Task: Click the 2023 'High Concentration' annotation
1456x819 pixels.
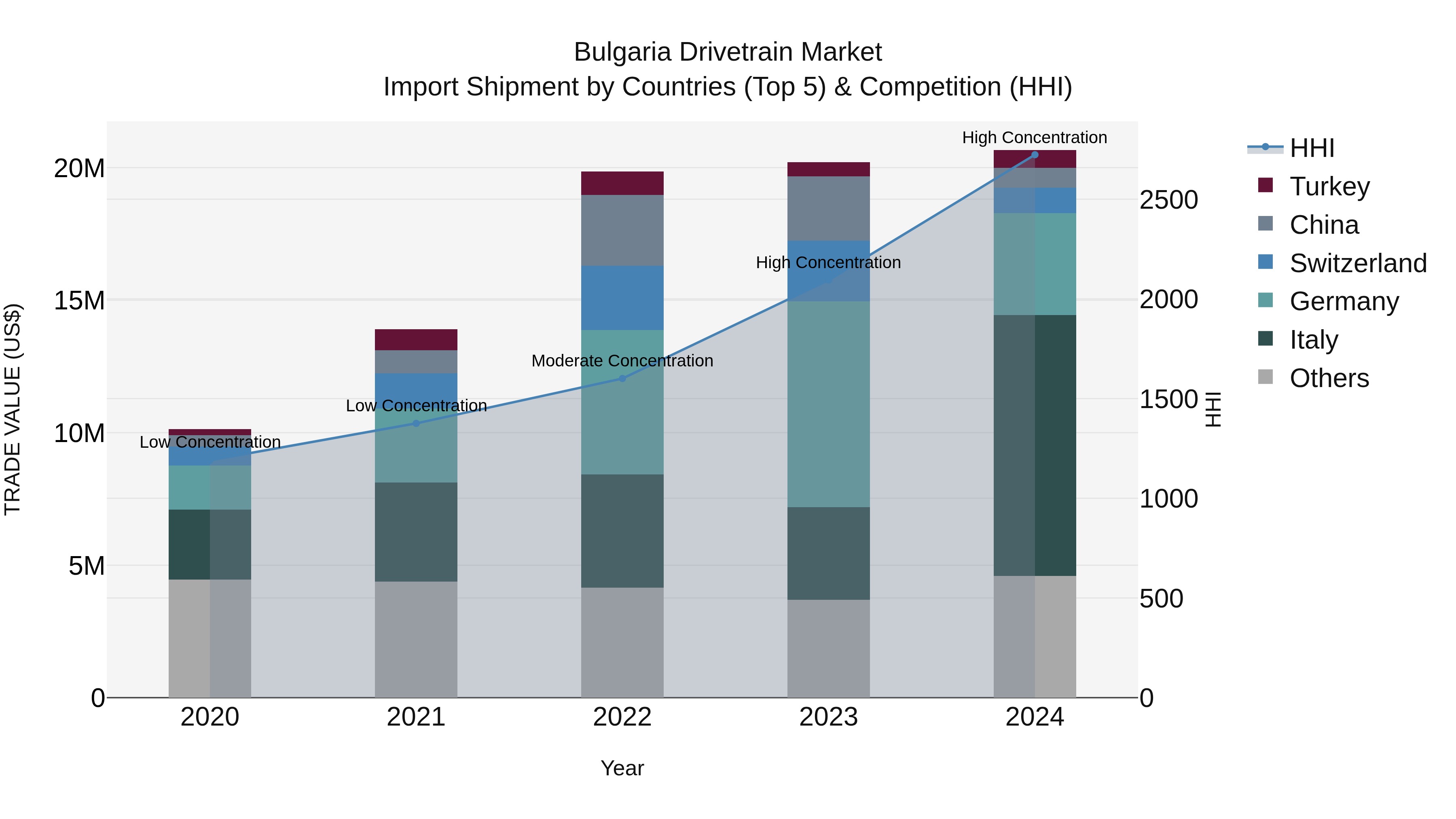Action: (x=829, y=263)
